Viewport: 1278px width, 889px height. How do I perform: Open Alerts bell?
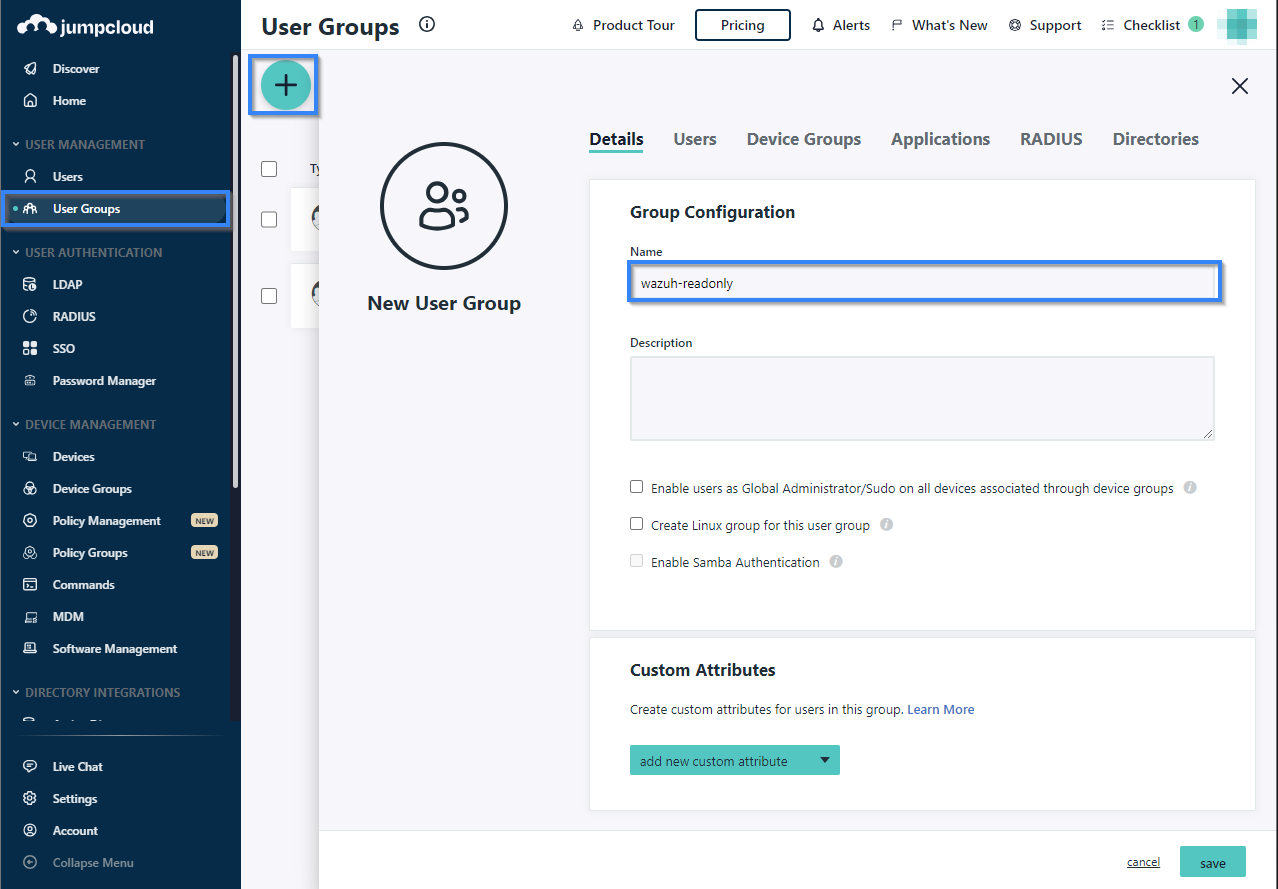tap(840, 25)
